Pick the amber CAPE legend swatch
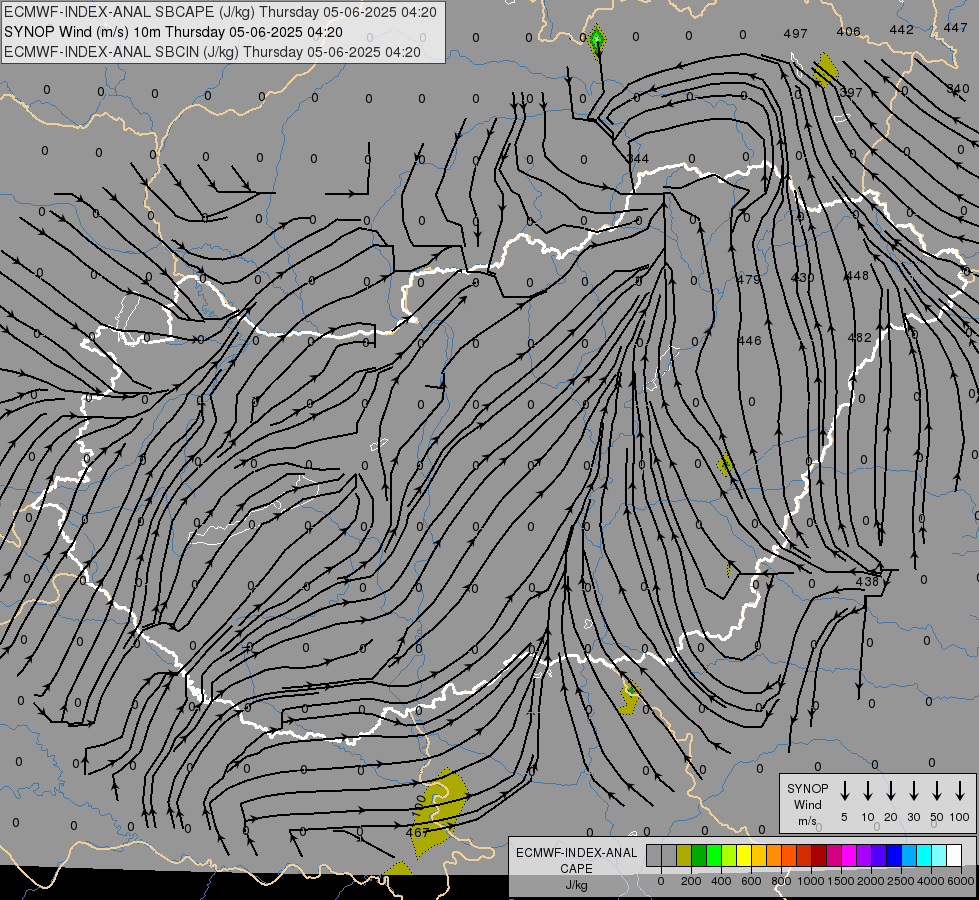The height and width of the screenshot is (900, 979). pos(759,855)
